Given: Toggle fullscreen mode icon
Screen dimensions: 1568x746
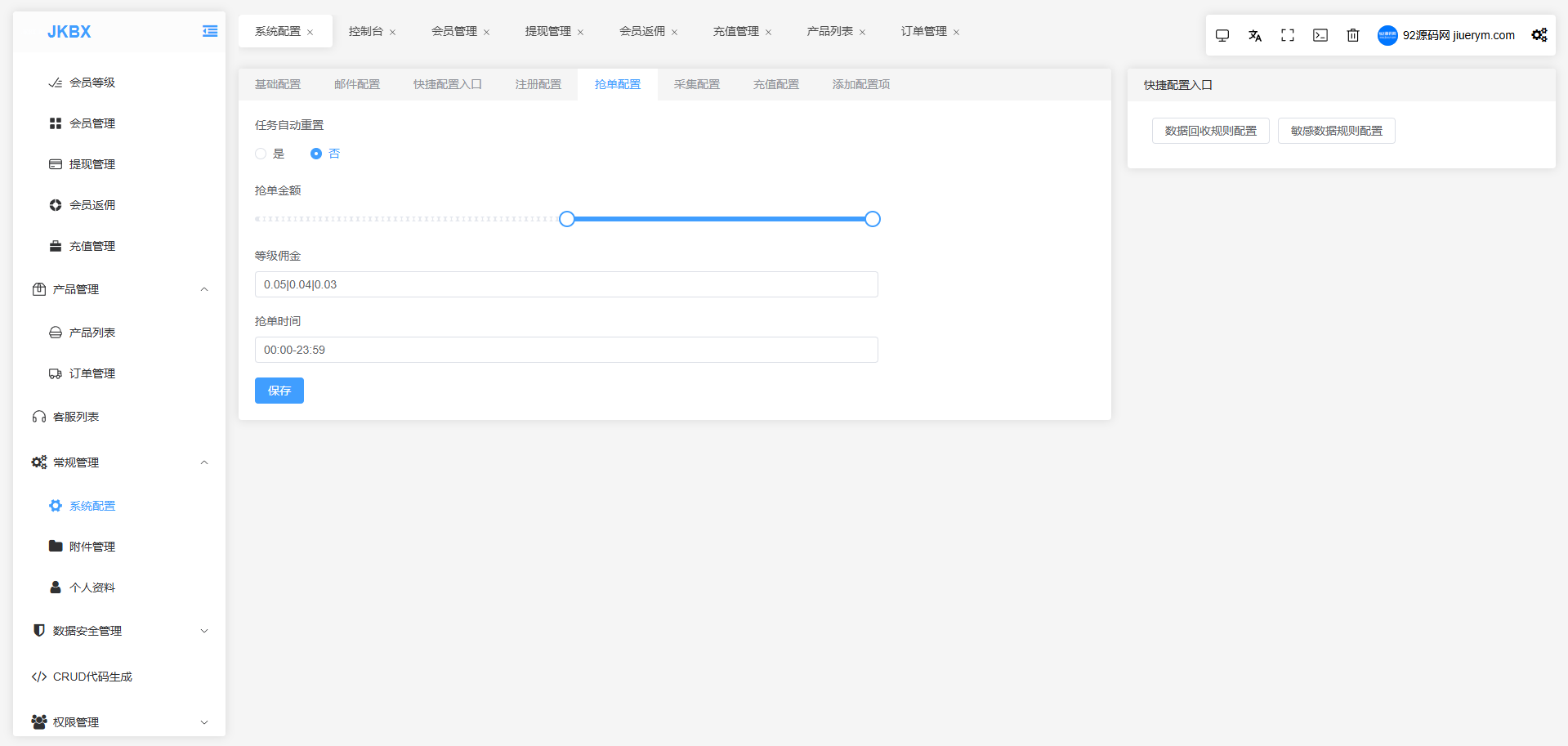Looking at the screenshot, I should 1288,35.
